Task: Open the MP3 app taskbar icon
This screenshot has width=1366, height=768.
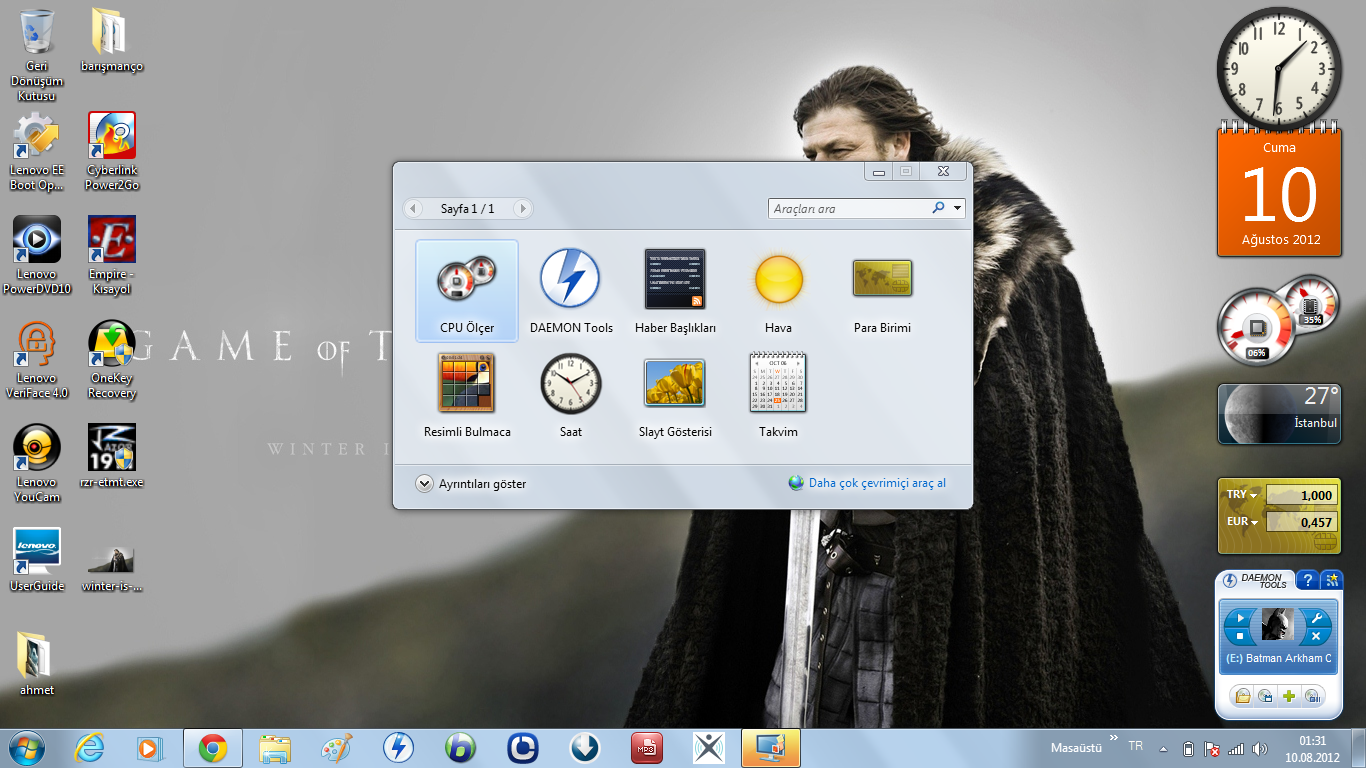Action: (647, 748)
